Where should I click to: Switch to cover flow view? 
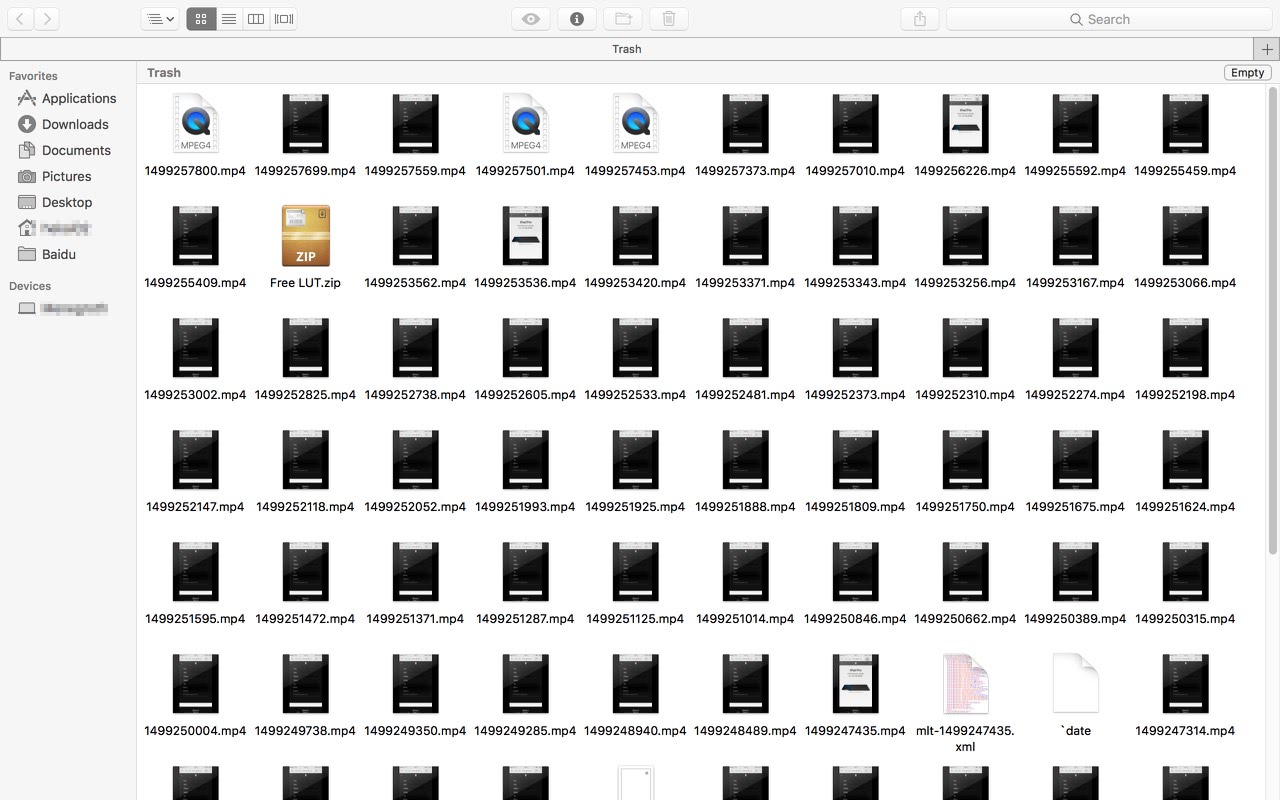click(x=284, y=19)
